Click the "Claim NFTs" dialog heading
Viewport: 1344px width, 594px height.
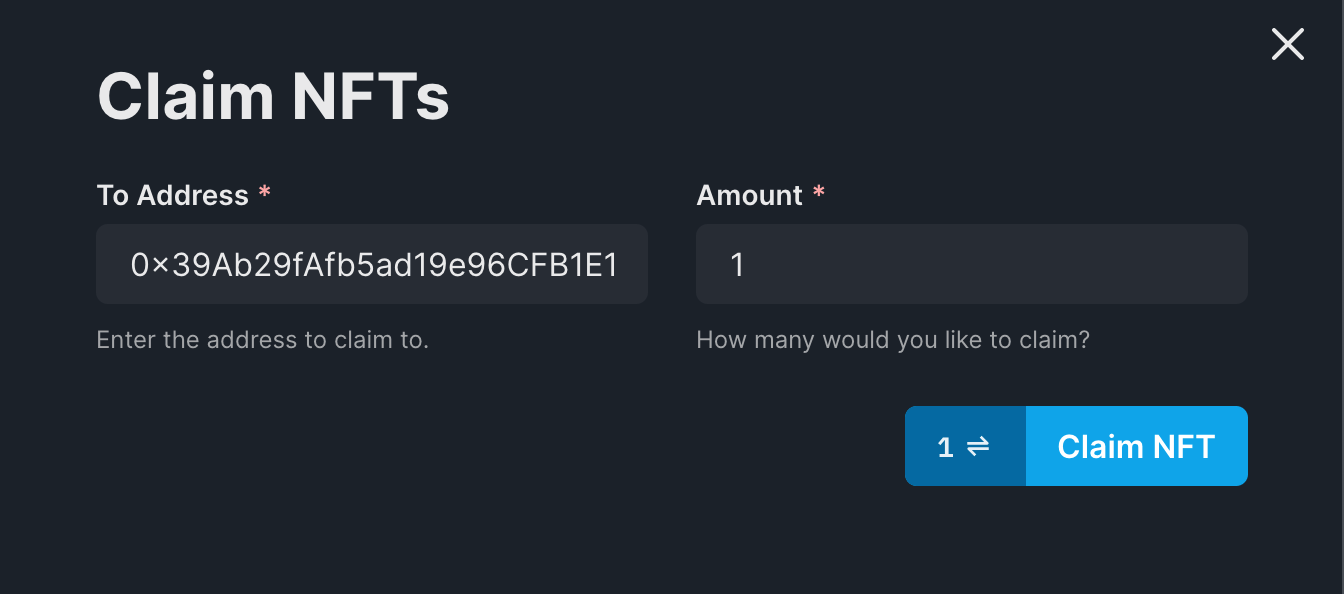click(273, 97)
